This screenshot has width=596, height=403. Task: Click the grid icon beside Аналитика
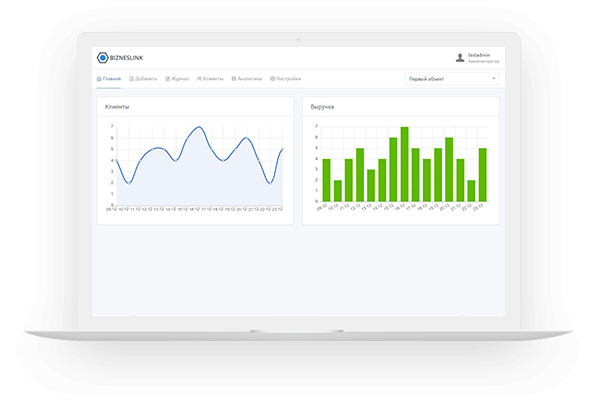pos(234,79)
